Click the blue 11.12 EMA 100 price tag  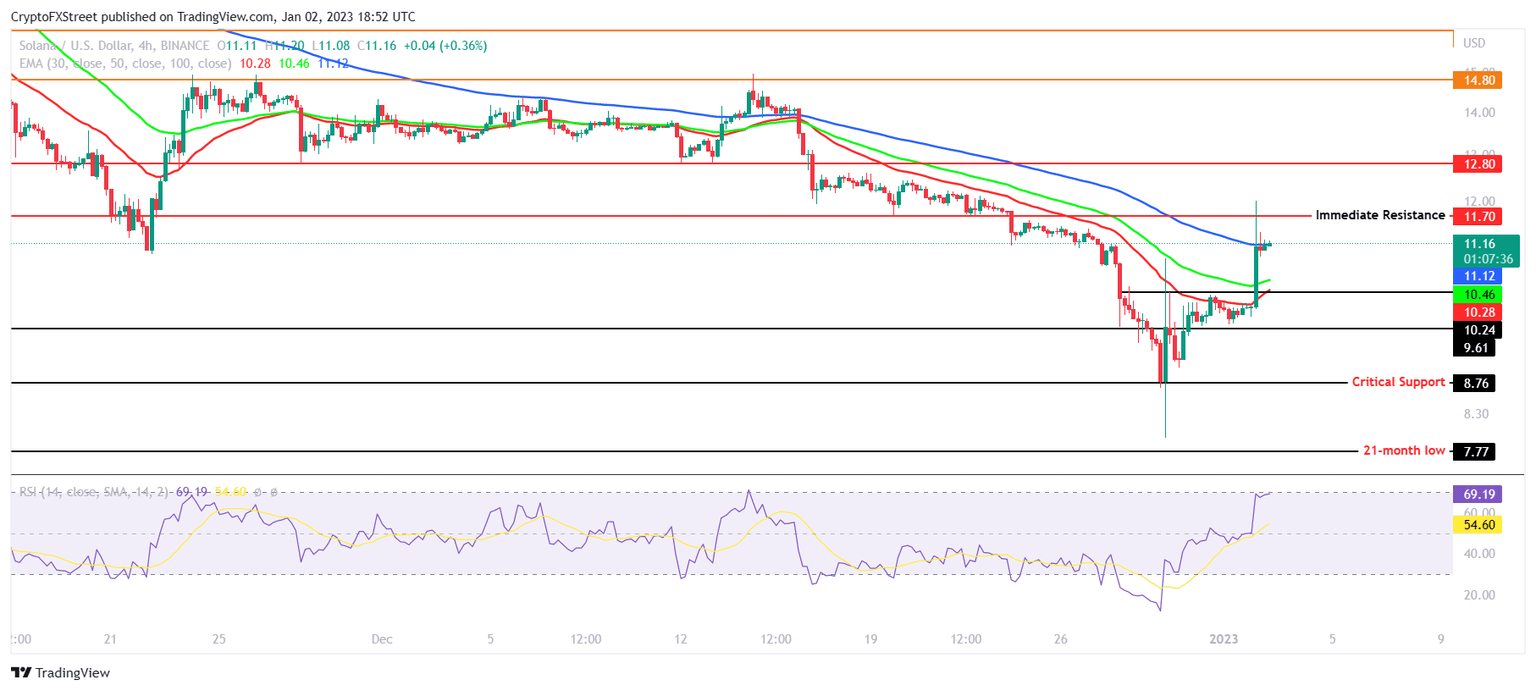(1476, 276)
